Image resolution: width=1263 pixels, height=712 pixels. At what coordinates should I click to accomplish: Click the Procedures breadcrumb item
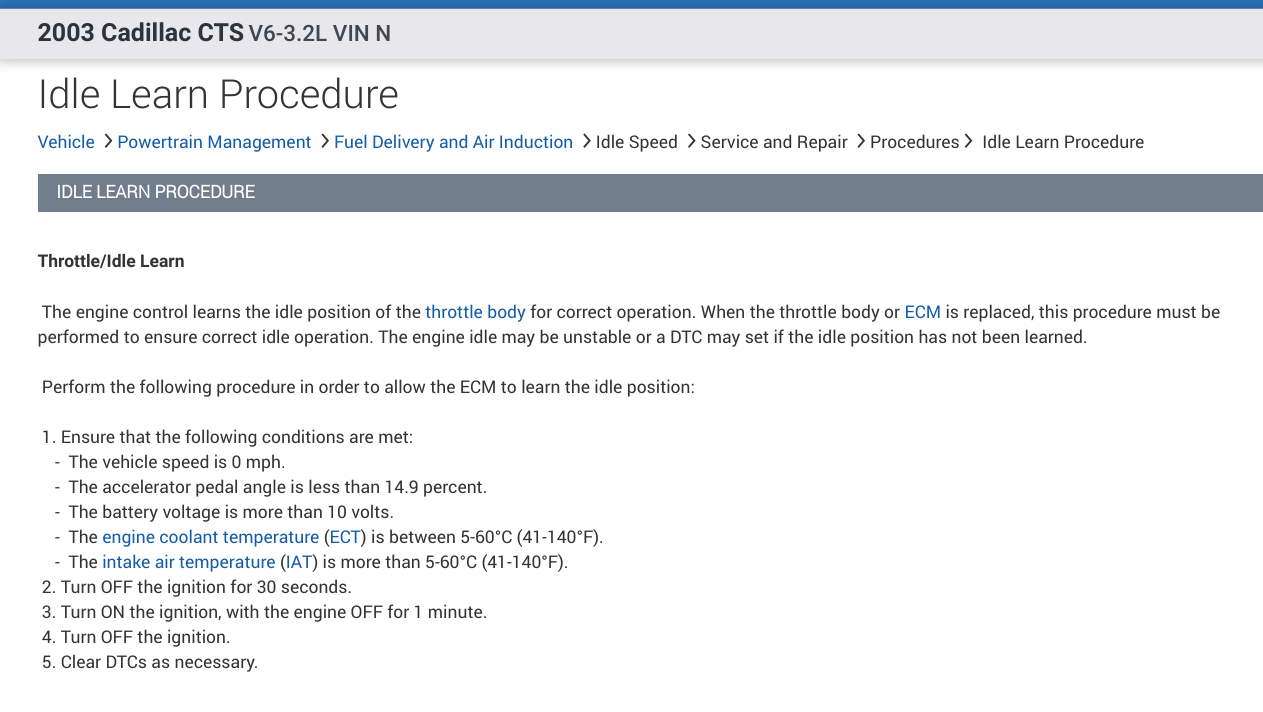[914, 142]
